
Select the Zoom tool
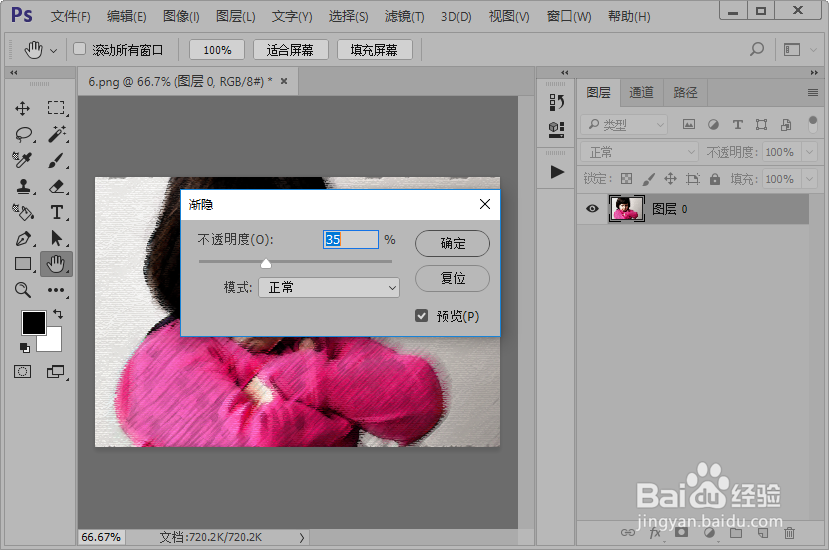coord(22,289)
